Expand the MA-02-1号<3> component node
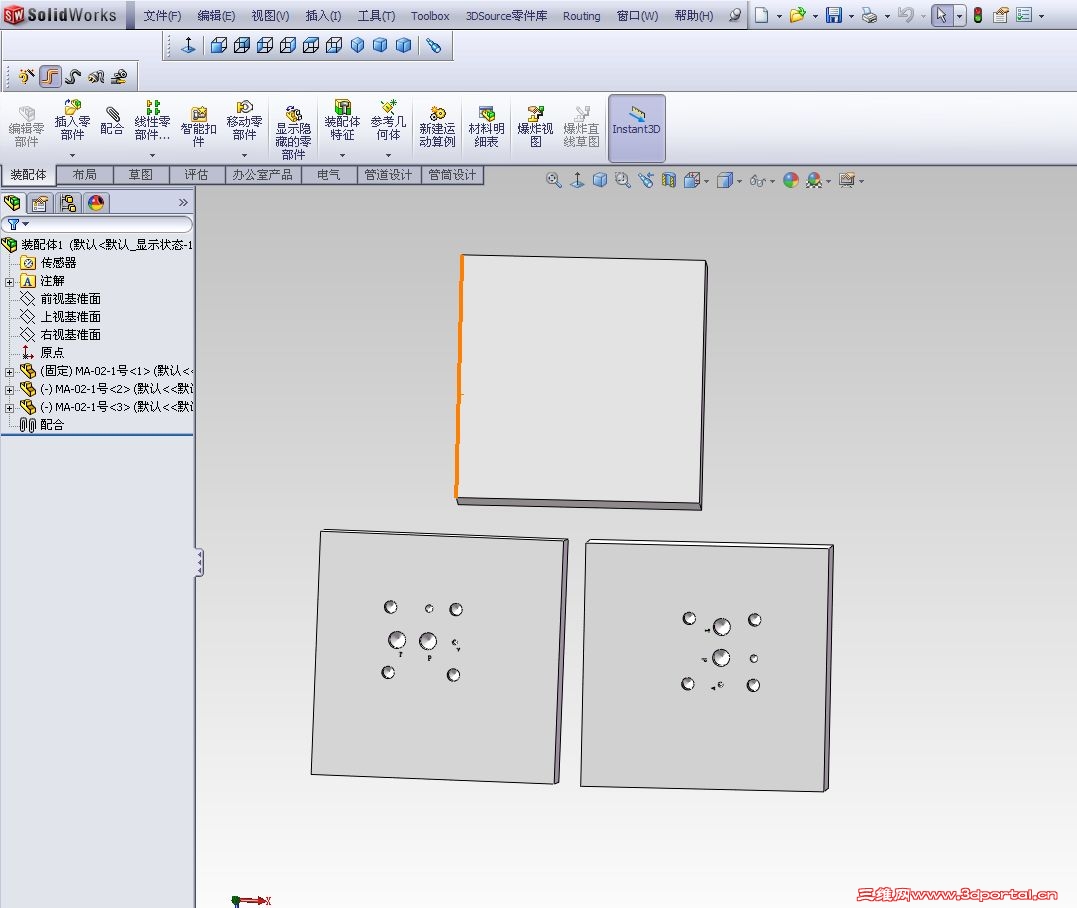 tap(10, 408)
